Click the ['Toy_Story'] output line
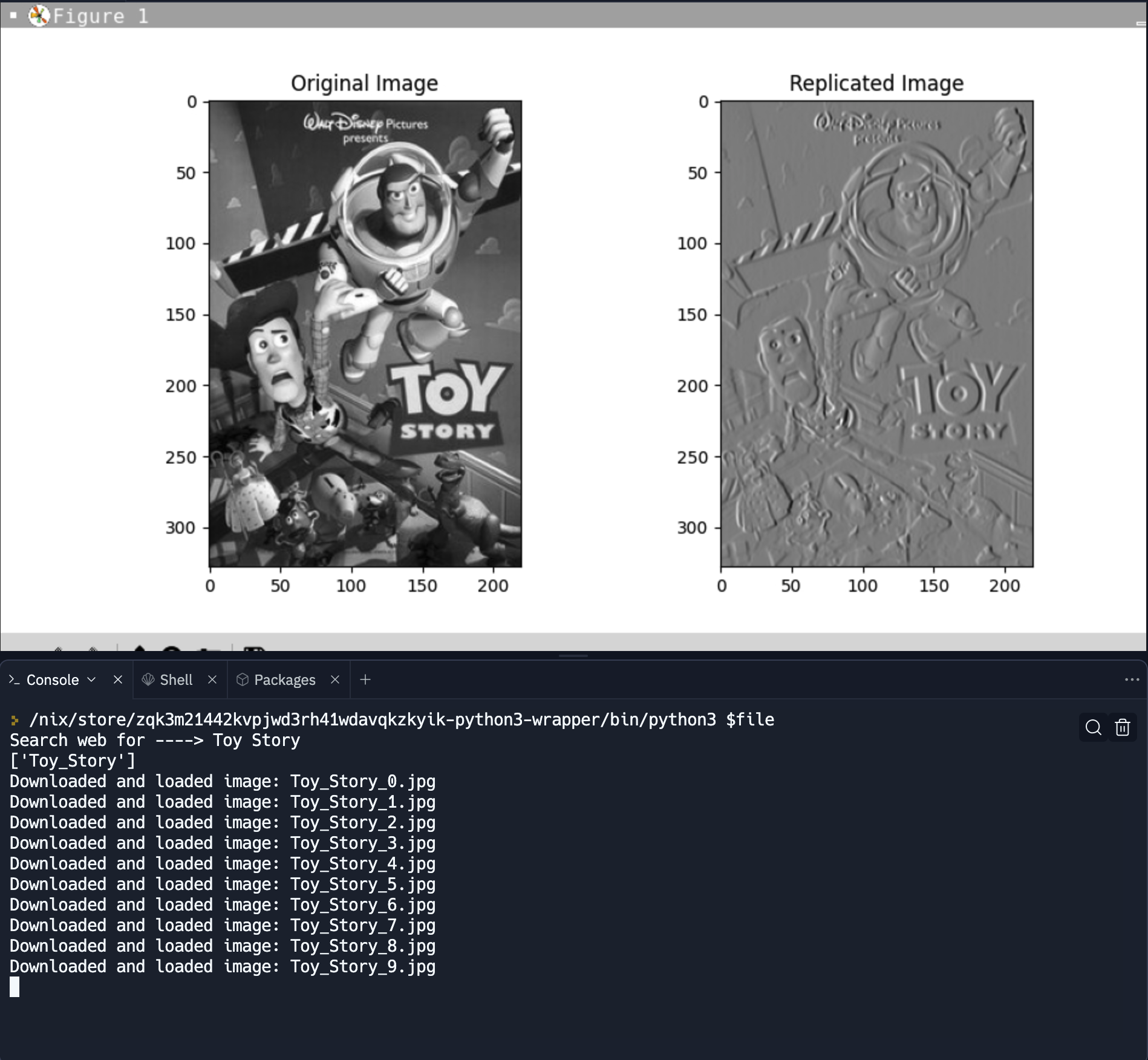1148x1060 pixels. pos(73,761)
